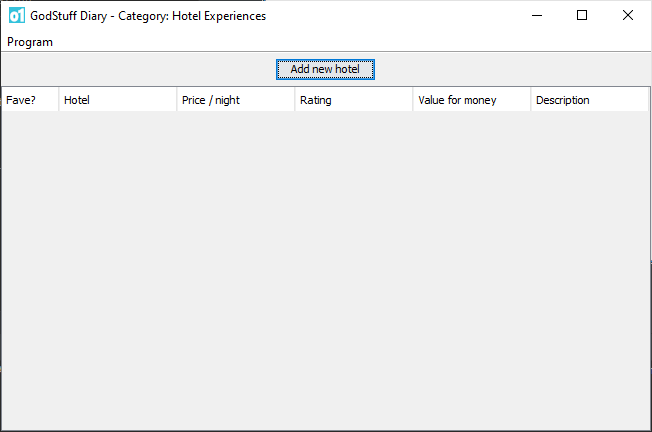Click divider between Fave? and Hotel columns
Image resolution: width=652 pixels, height=432 pixels.
tap(59, 100)
